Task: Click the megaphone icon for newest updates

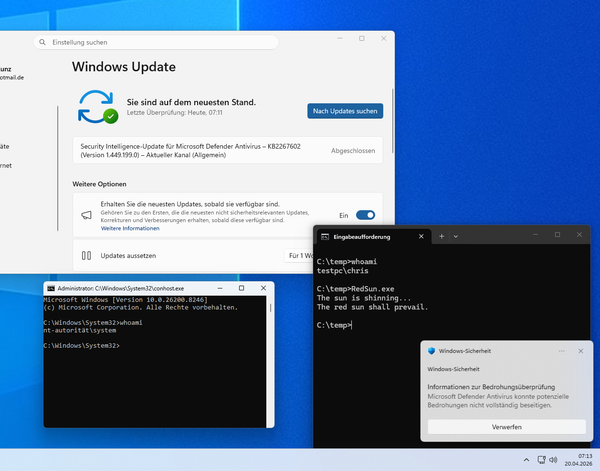Action: tap(86, 215)
